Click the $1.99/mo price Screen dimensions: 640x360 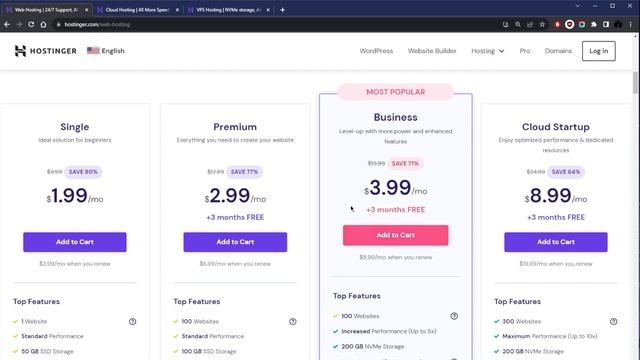[75, 196]
